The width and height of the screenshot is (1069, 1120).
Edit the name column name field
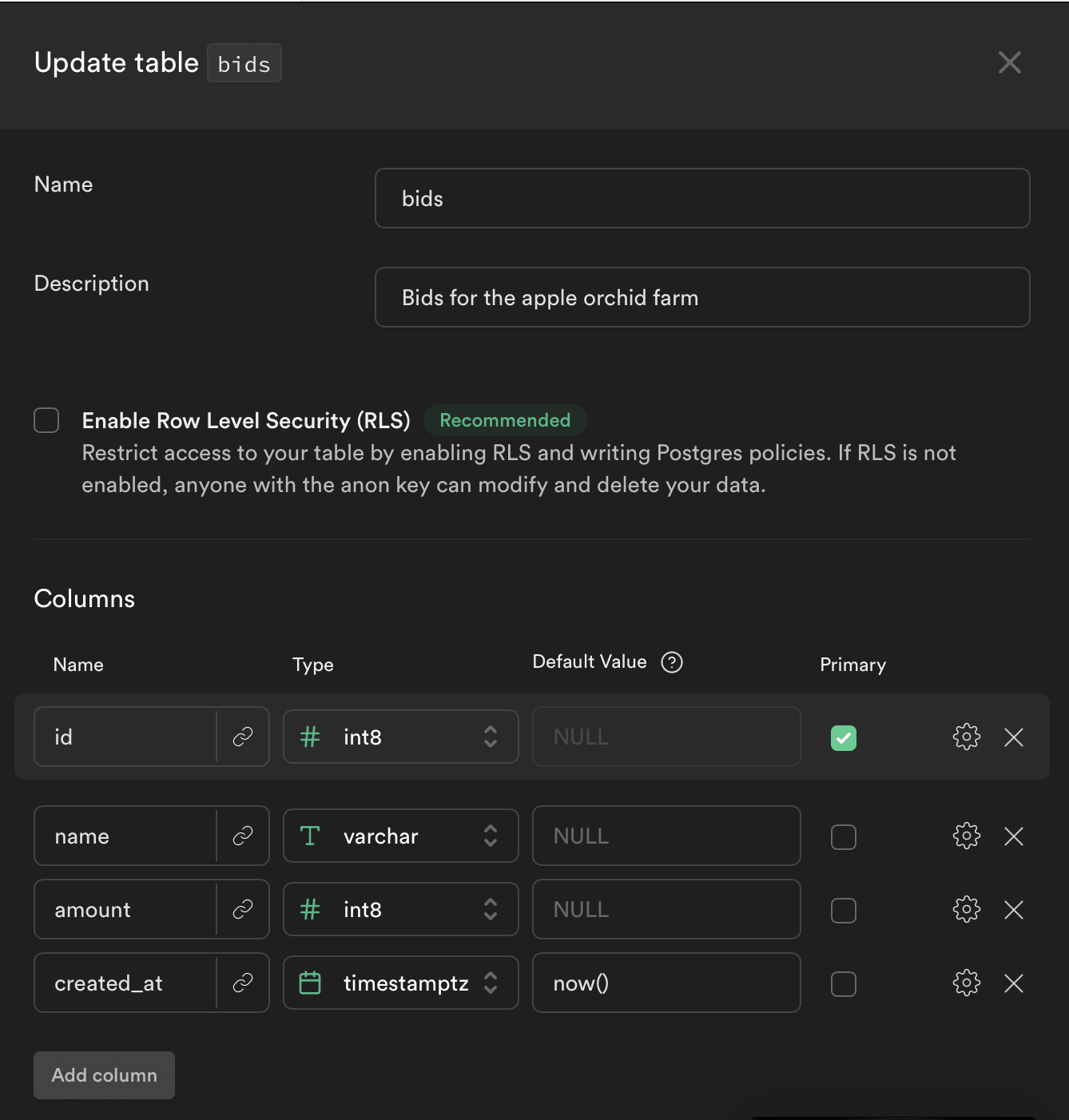click(125, 836)
